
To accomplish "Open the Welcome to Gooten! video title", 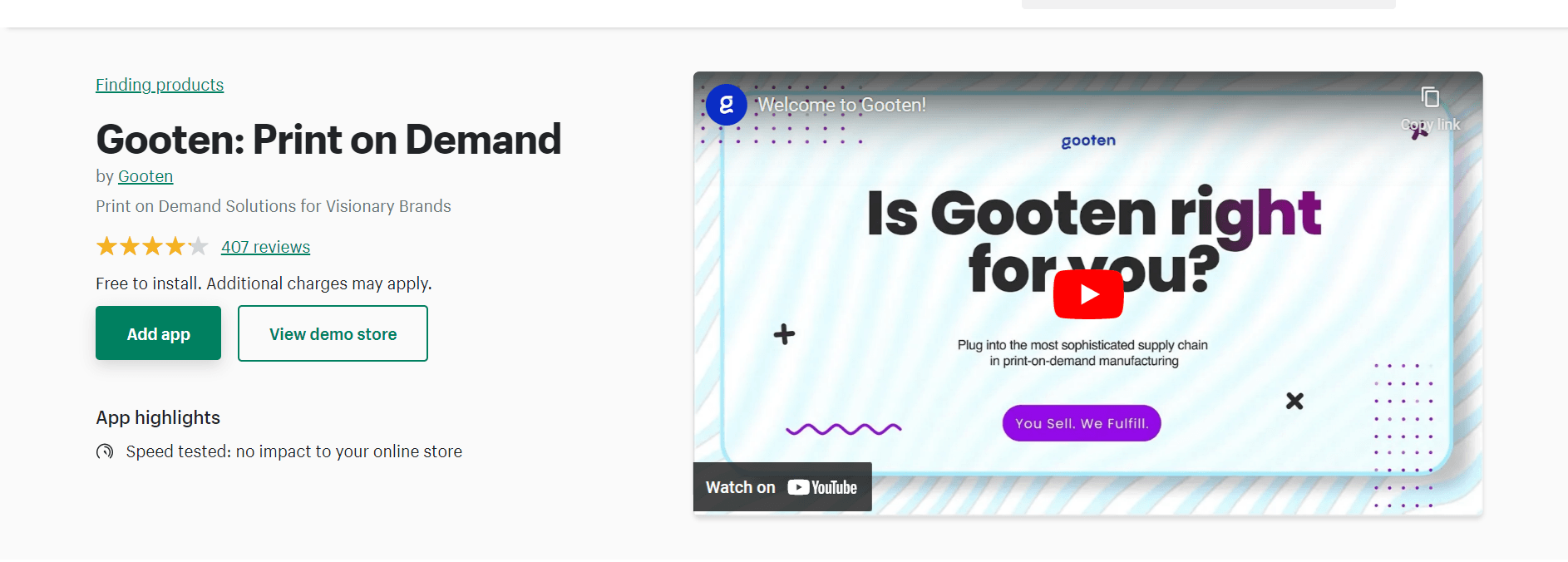I will 841,105.
